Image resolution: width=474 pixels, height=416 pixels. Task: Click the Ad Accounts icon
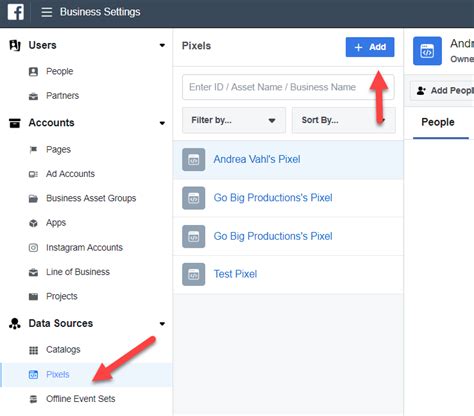(x=33, y=174)
